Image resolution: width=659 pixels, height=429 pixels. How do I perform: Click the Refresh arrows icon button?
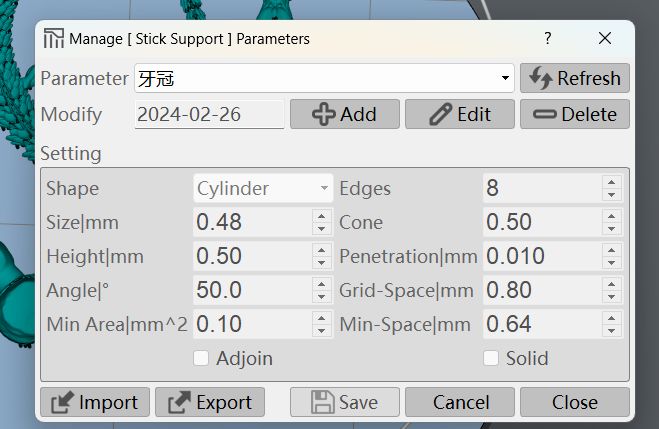pos(575,78)
